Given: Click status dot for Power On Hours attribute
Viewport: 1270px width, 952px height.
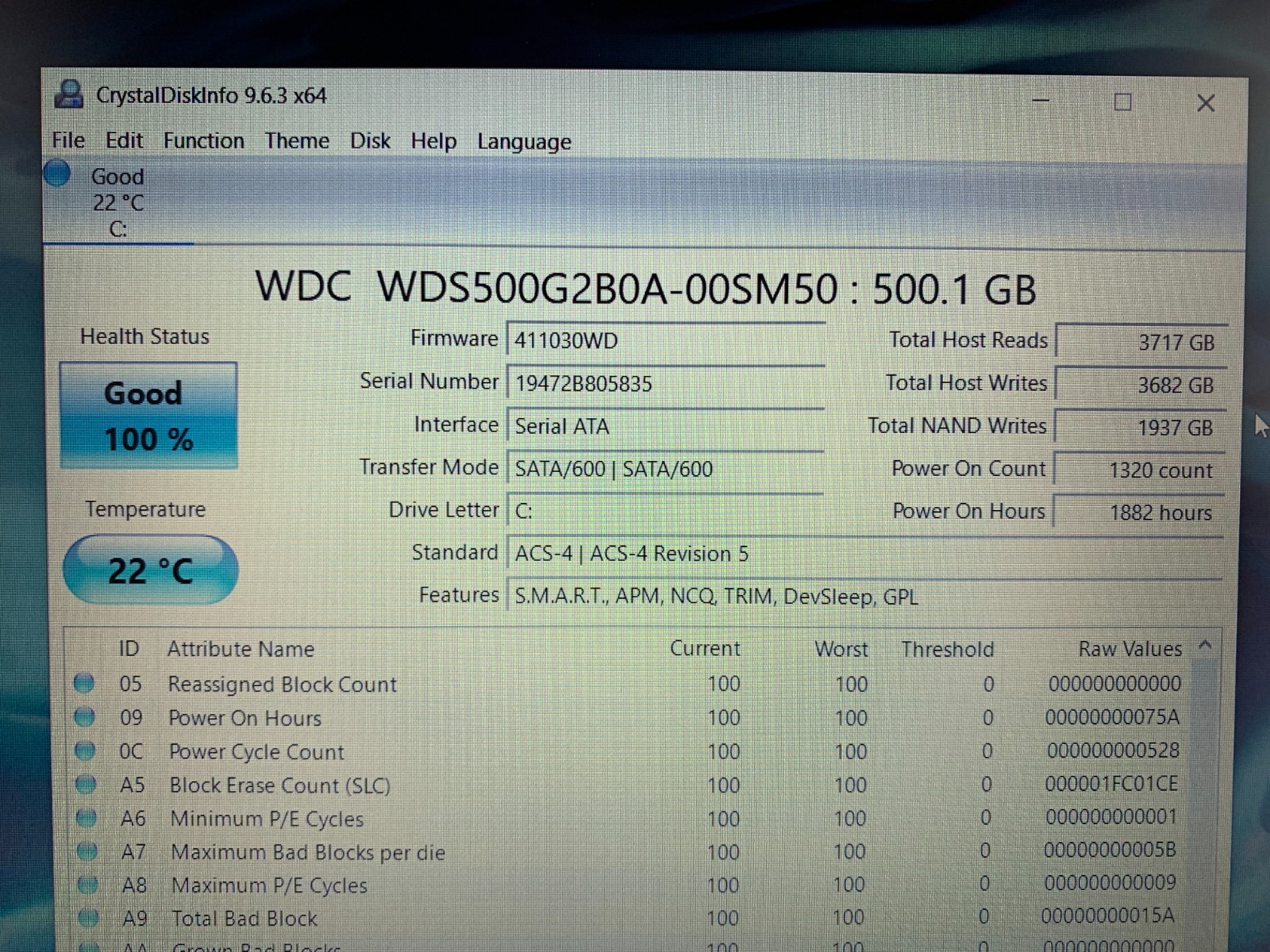Looking at the screenshot, I should point(84,717).
